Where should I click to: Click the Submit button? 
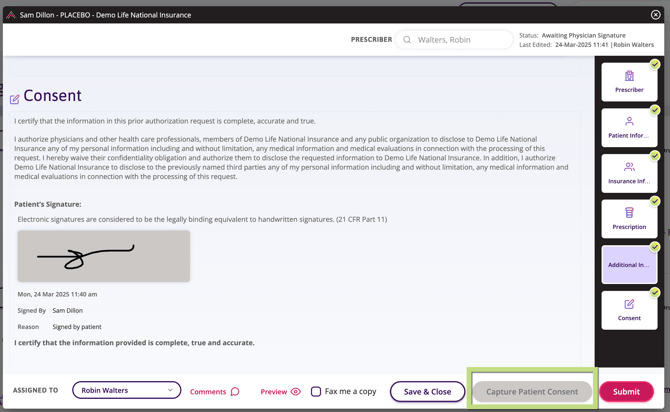click(626, 391)
